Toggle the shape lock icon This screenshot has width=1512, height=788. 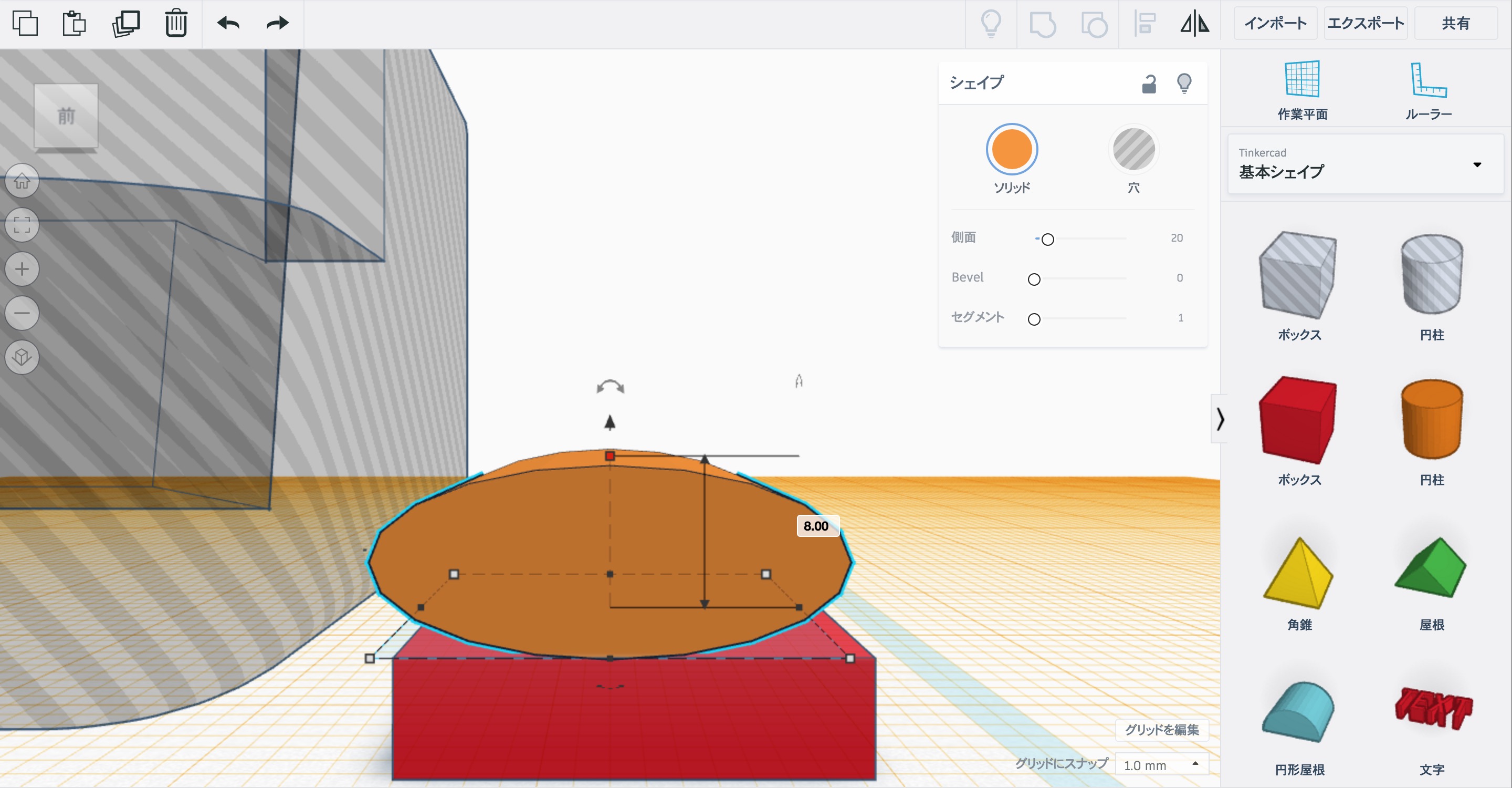coord(1149,84)
